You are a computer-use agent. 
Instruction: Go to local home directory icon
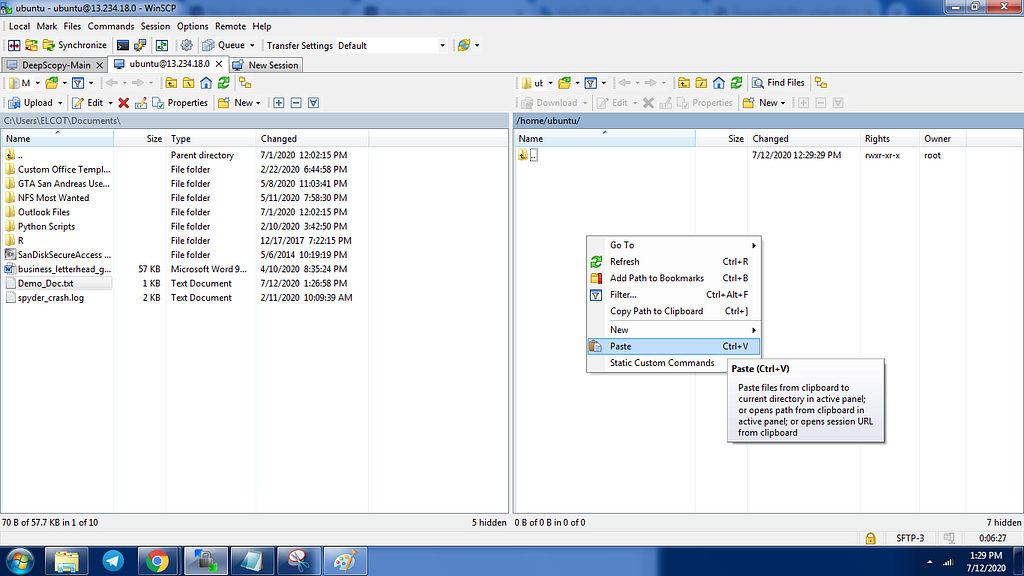coord(206,83)
